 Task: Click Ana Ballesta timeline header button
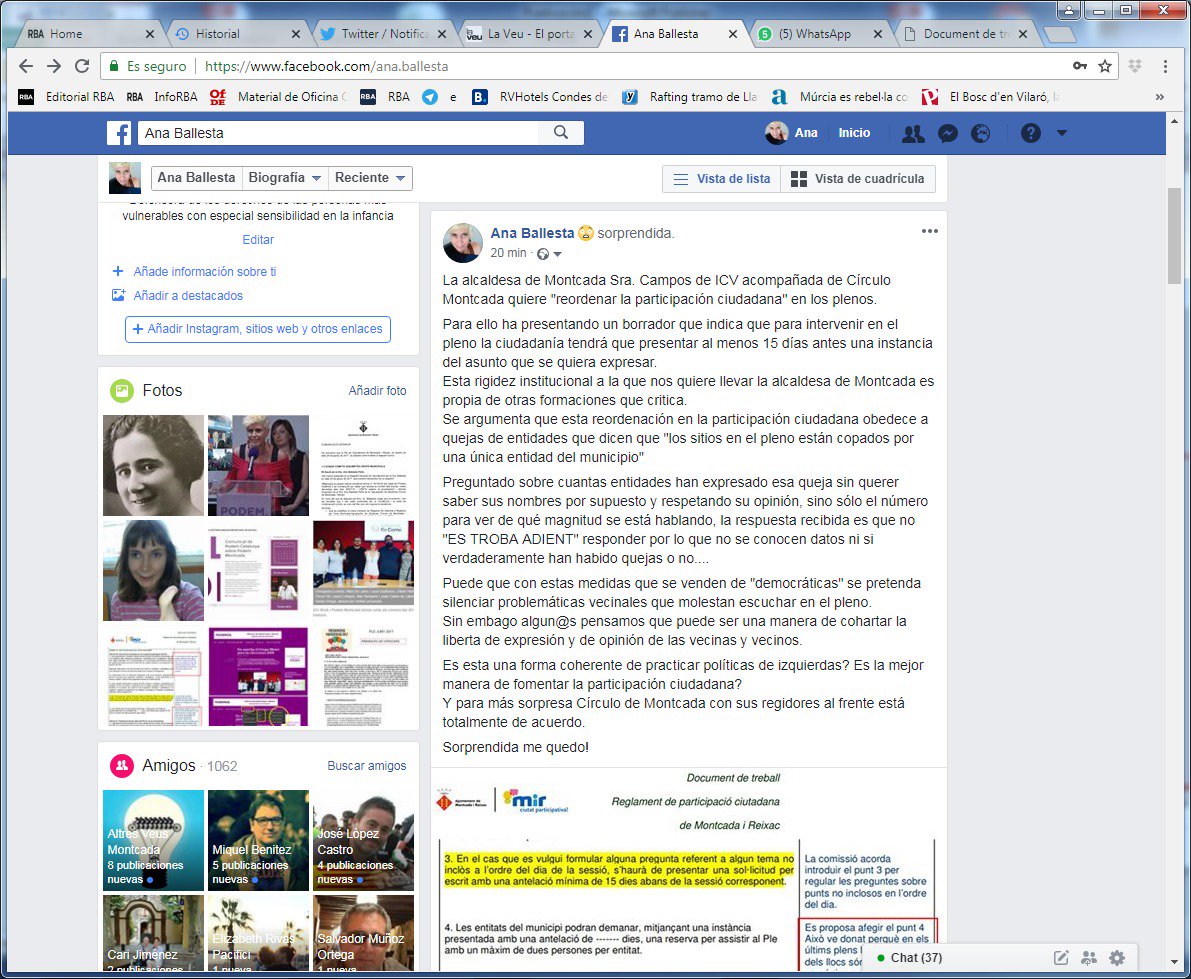(196, 178)
